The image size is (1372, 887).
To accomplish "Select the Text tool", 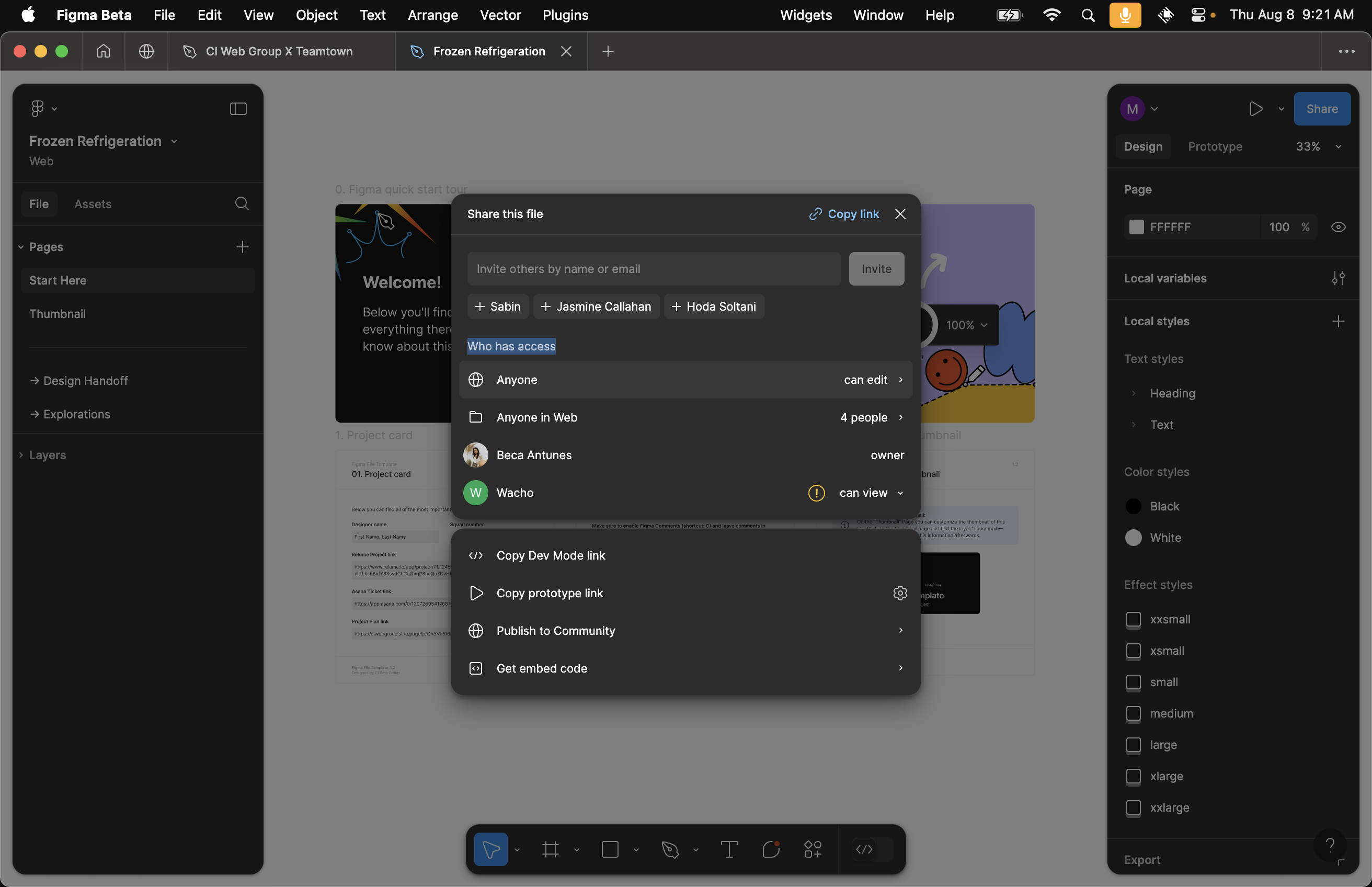I will click(728, 849).
